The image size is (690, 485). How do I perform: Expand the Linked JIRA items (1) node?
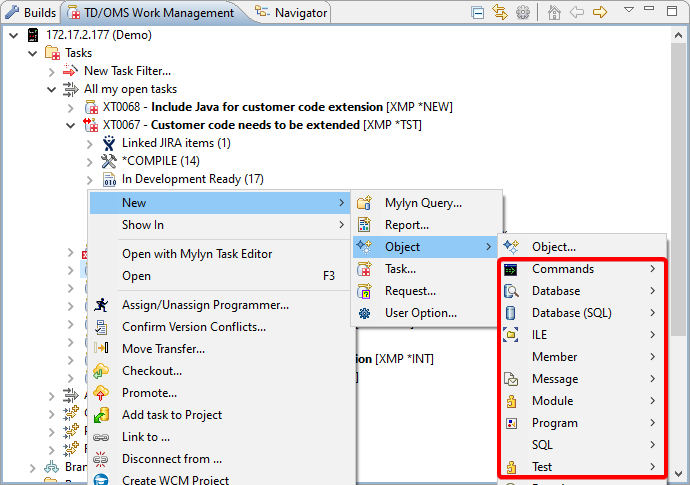tap(90, 143)
